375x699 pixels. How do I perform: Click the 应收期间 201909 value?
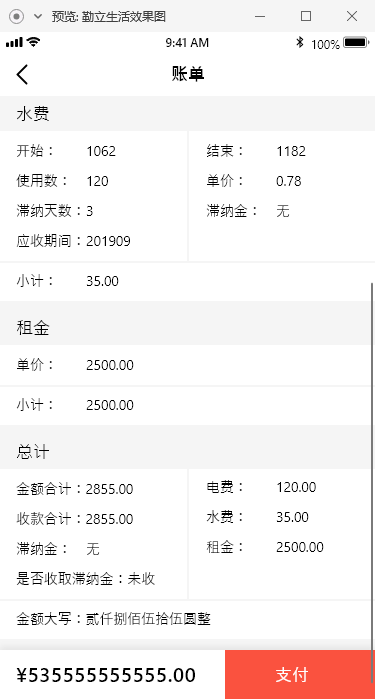click(108, 241)
